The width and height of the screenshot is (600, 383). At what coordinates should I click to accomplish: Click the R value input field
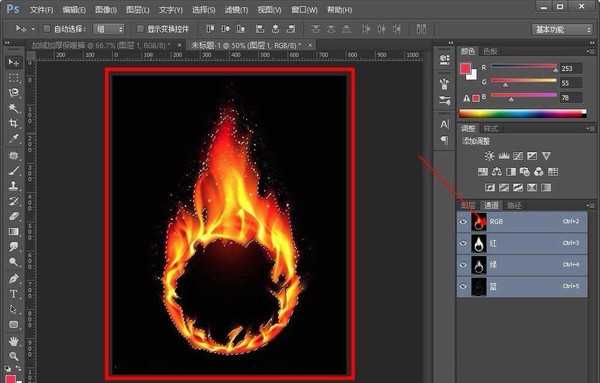571,68
